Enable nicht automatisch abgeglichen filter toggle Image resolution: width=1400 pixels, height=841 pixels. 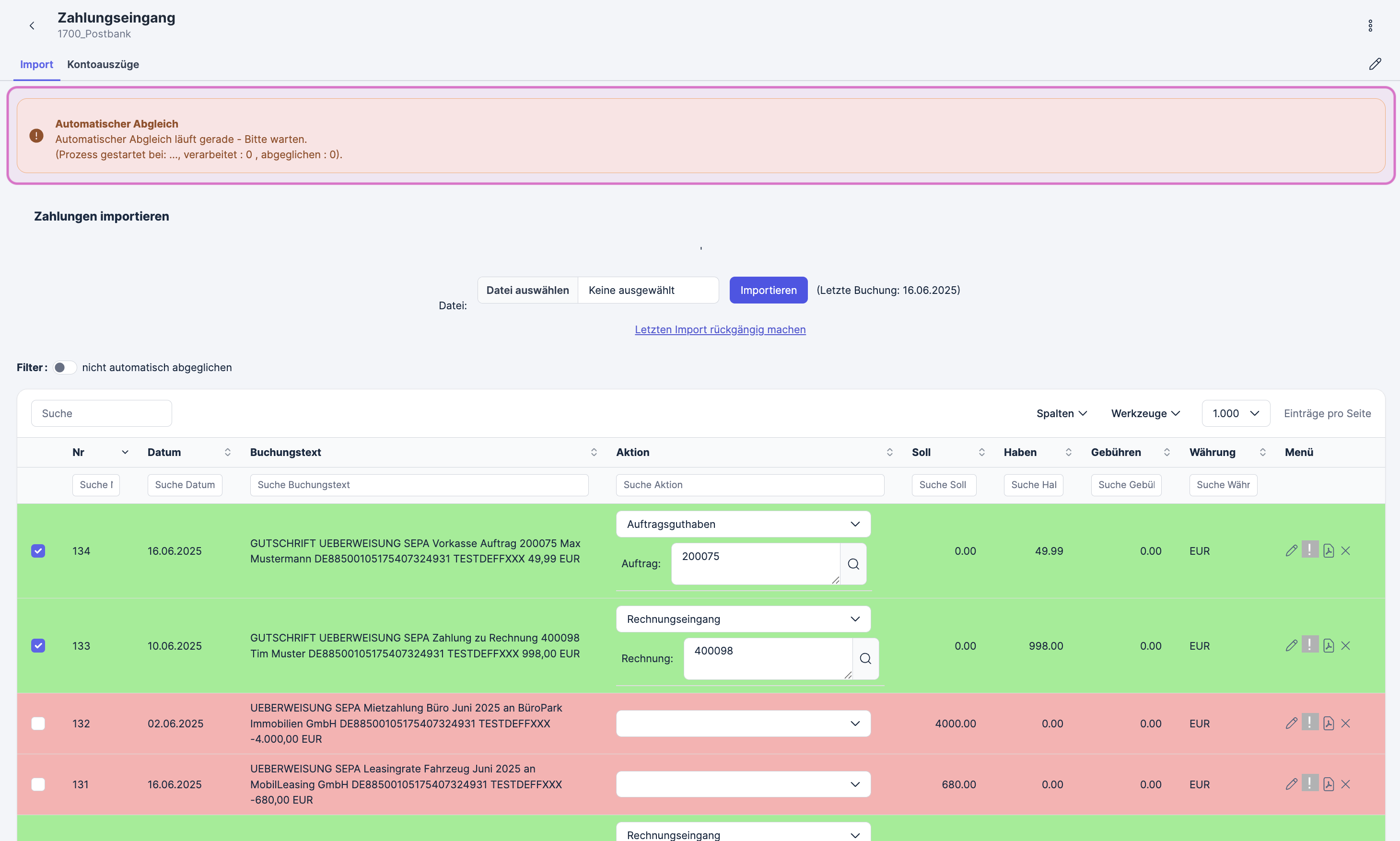tap(65, 367)
